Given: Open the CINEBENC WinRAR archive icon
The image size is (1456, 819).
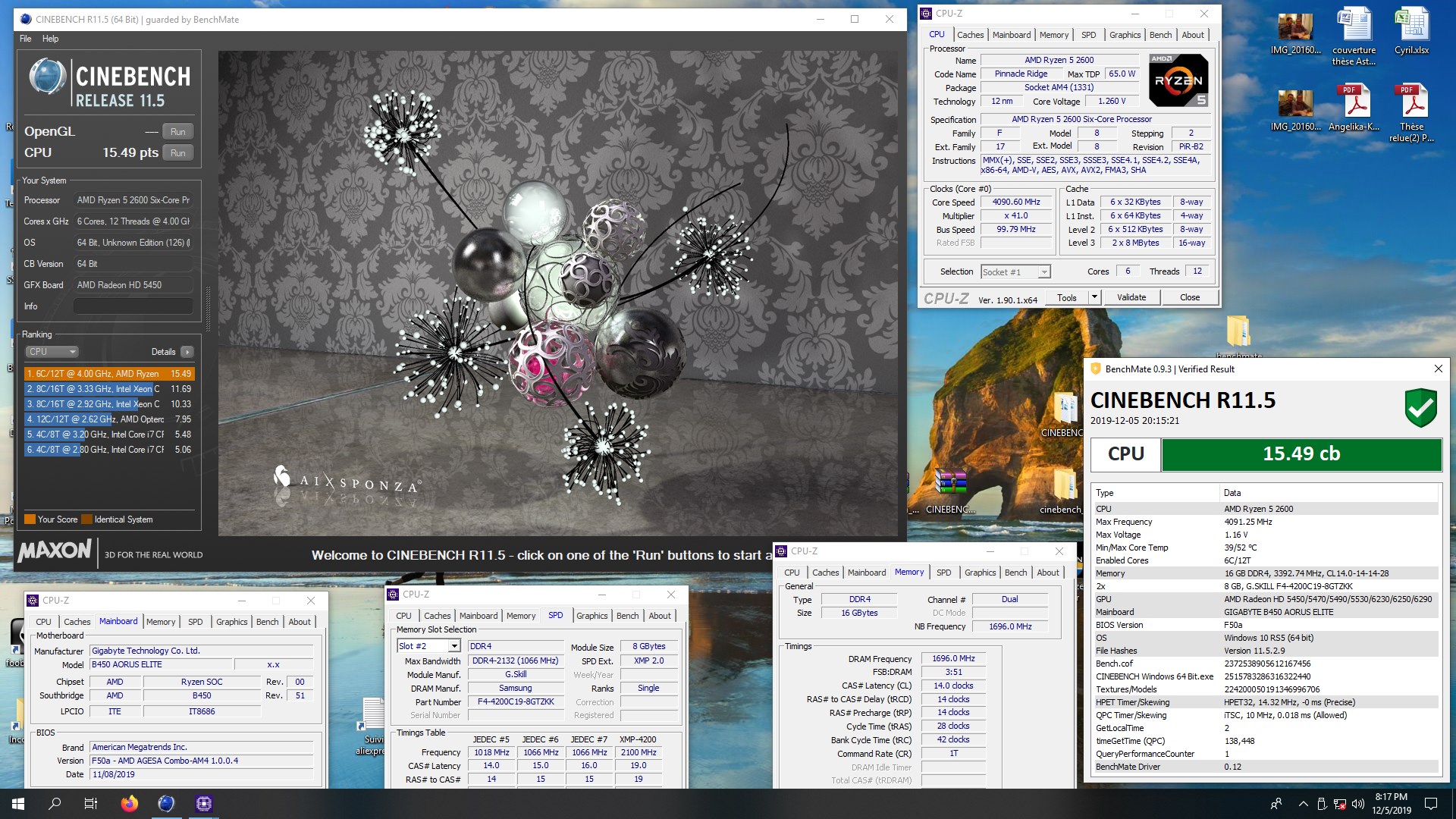Looking at the screenshot, I should (x=950, y=491).
